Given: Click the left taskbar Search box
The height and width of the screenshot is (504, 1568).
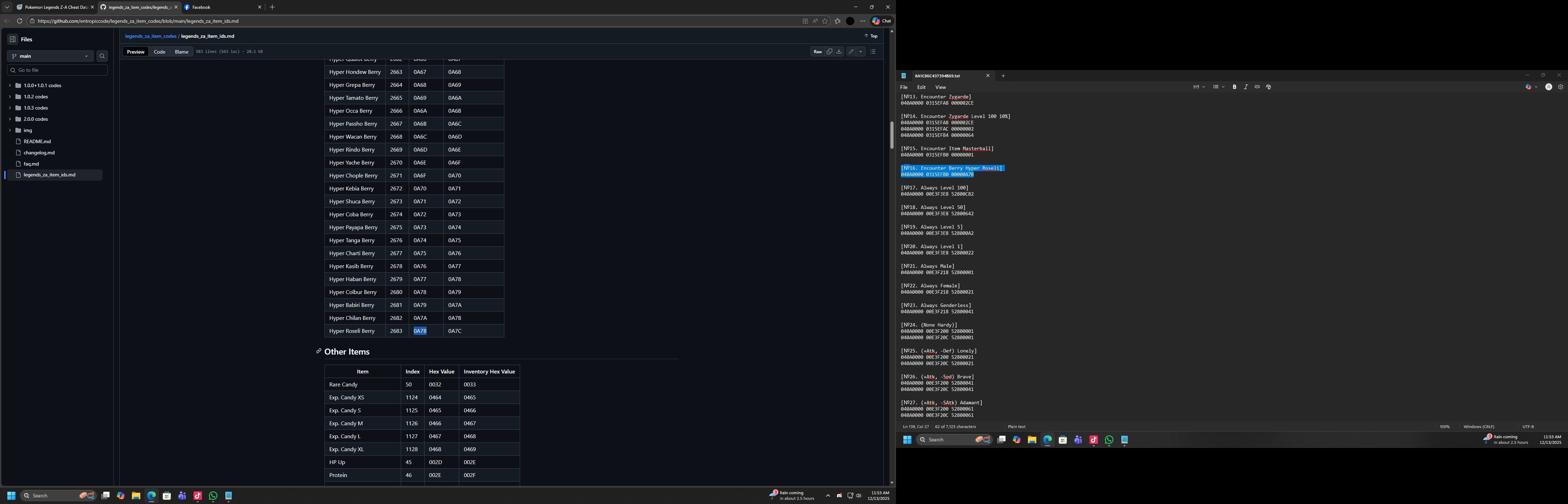Looking at the screenshot, I should click(58, 496).
